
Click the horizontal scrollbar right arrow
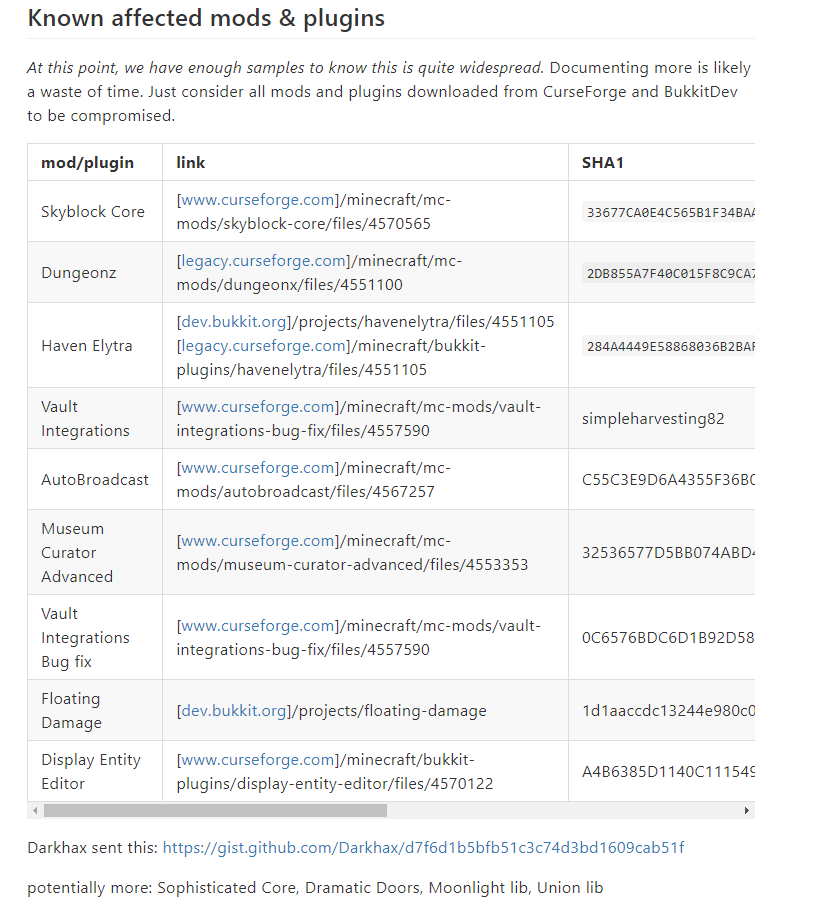[x=746, y=810]
